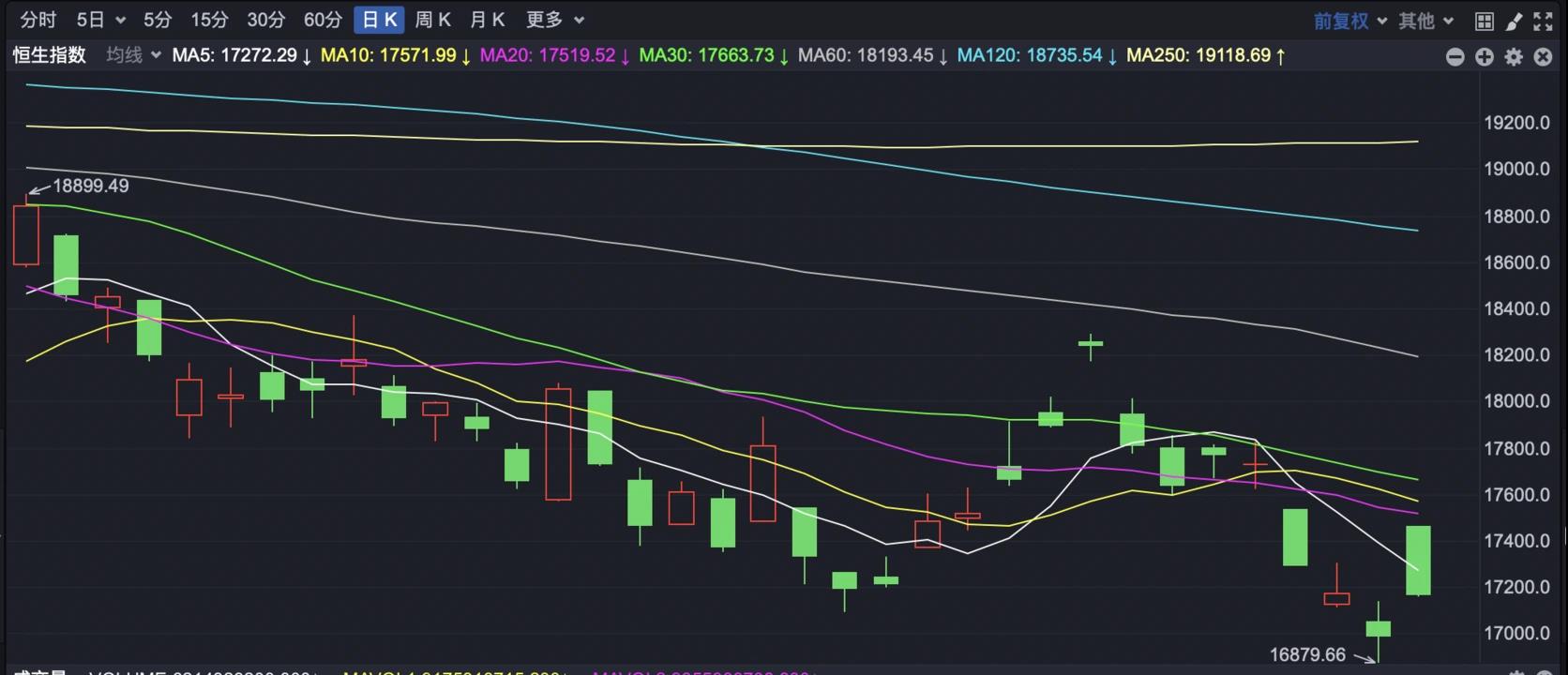Choose the 15分 timeframe

[209, 20]
